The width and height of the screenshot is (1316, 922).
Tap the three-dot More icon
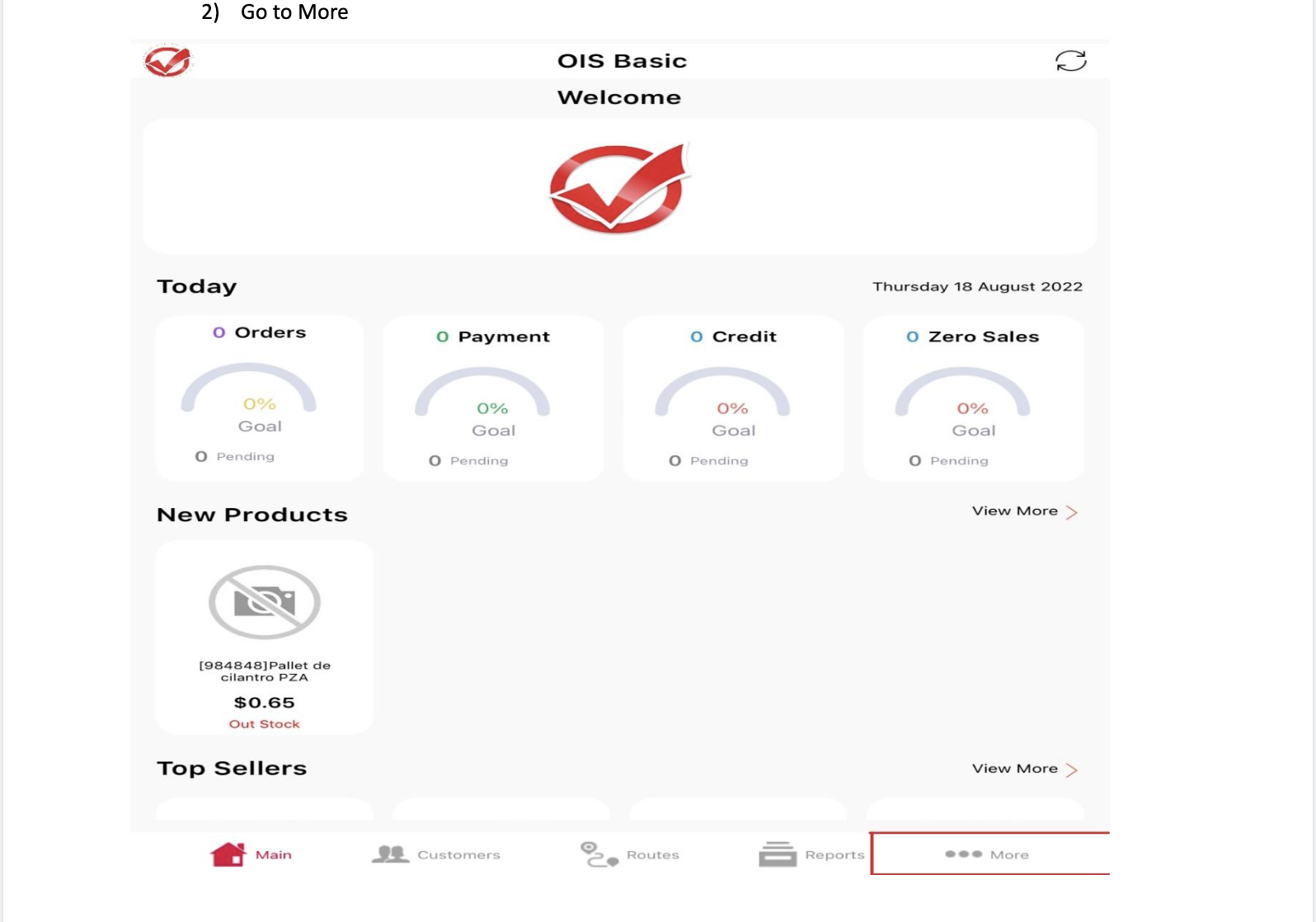click(963, 854)
